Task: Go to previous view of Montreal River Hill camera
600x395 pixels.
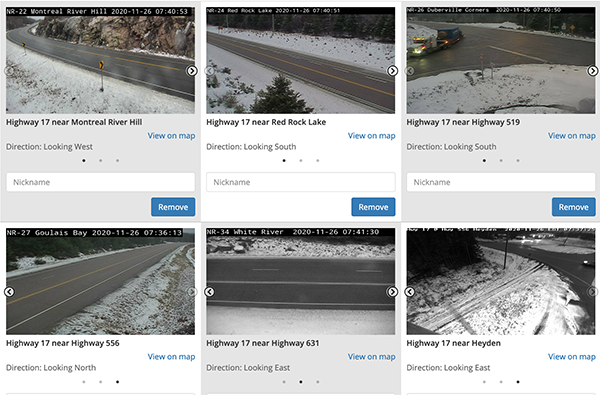Action: click(9, 71)
